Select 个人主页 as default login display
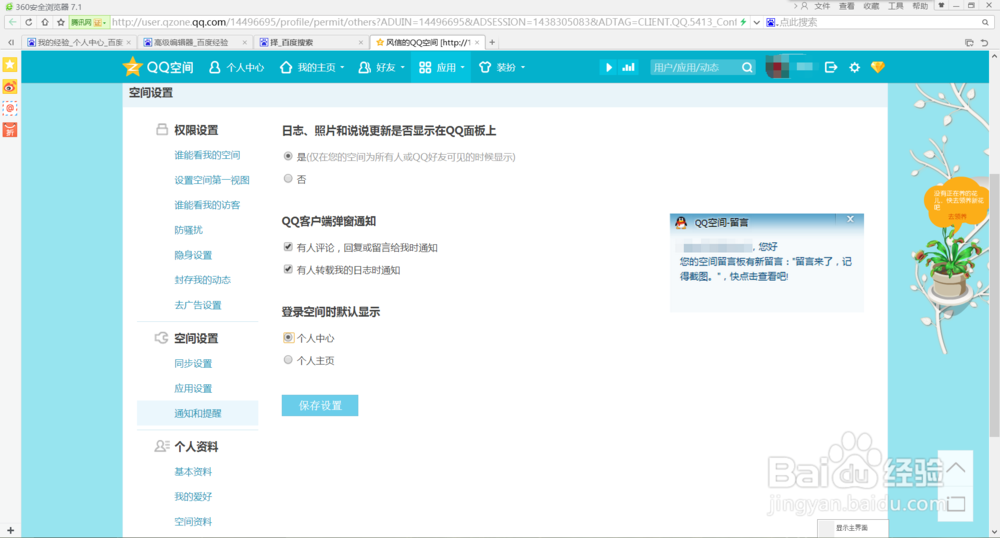1000x538 pixels. coord(288,360)
